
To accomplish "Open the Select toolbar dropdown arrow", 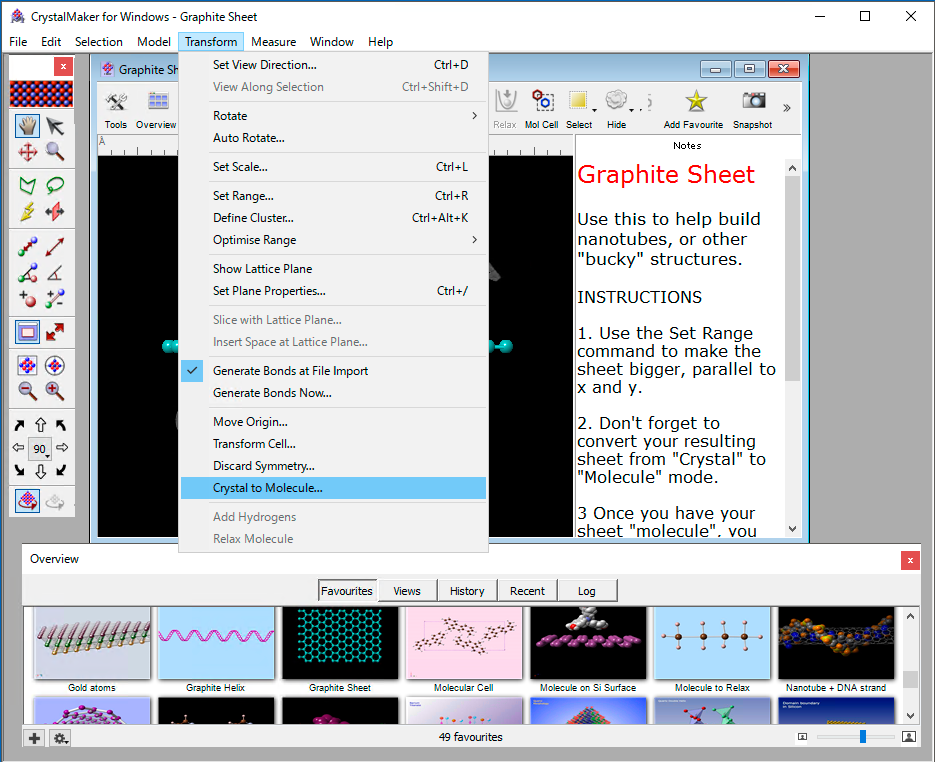I will point(595,110).
